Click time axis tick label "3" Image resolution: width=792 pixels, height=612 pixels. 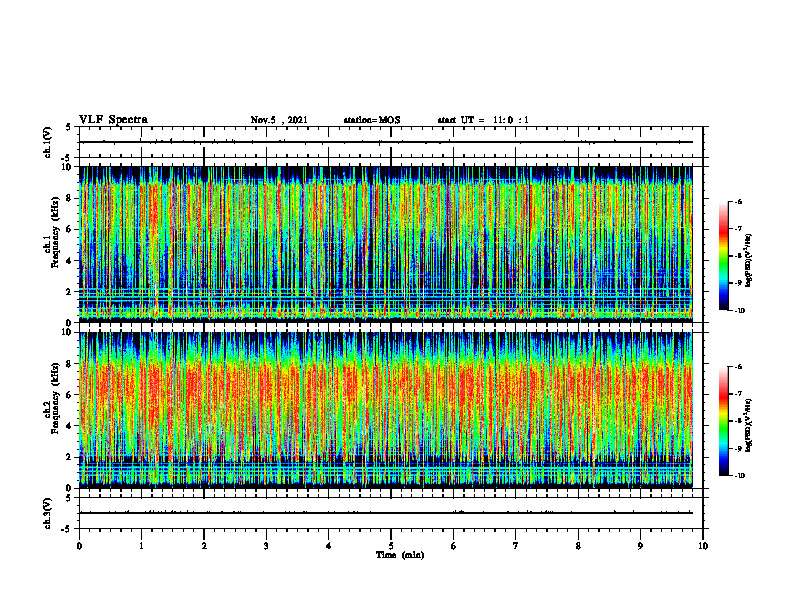pyautogui.click(x=266, y=546)
